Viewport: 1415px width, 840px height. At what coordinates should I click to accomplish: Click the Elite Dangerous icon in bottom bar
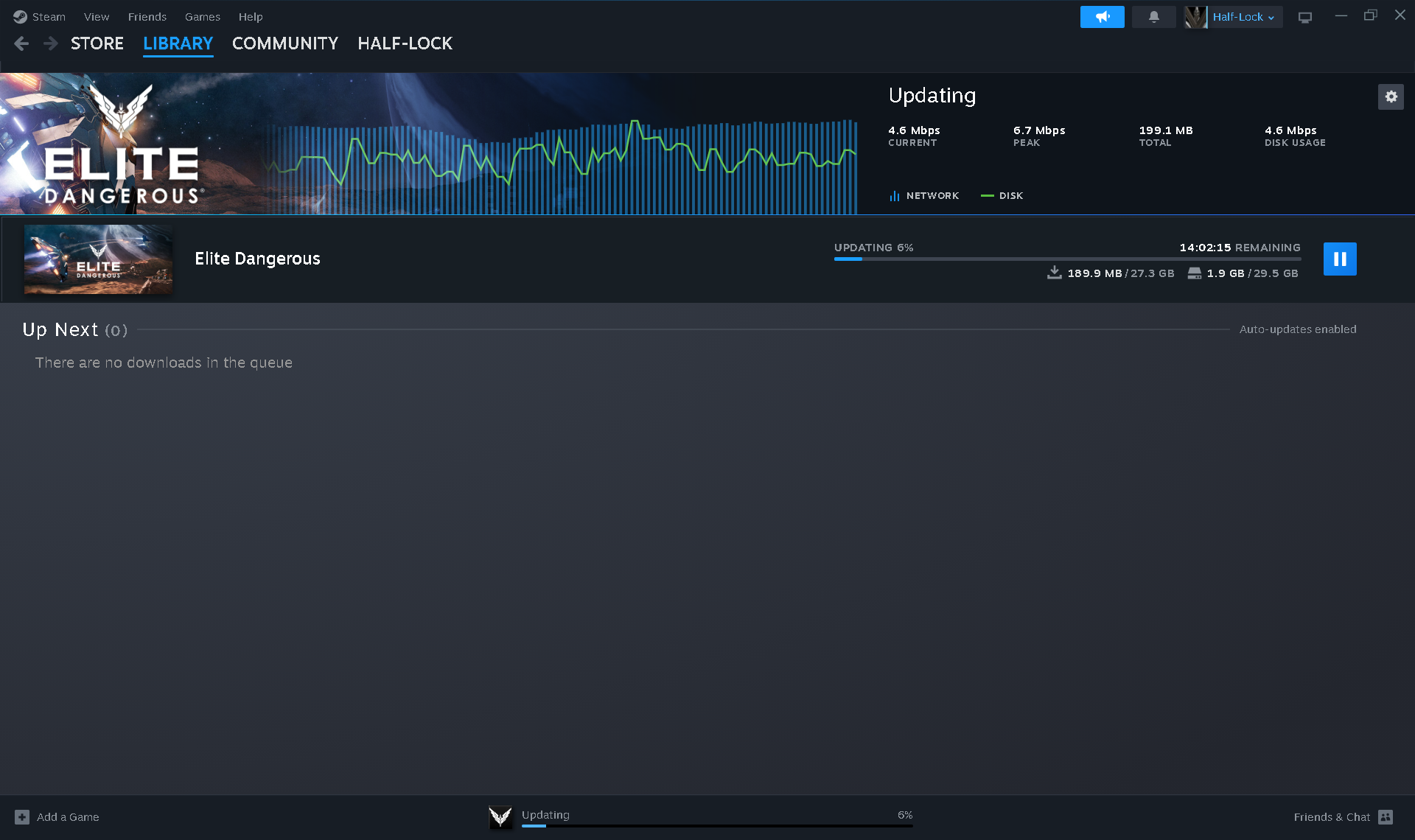[500, 816]
